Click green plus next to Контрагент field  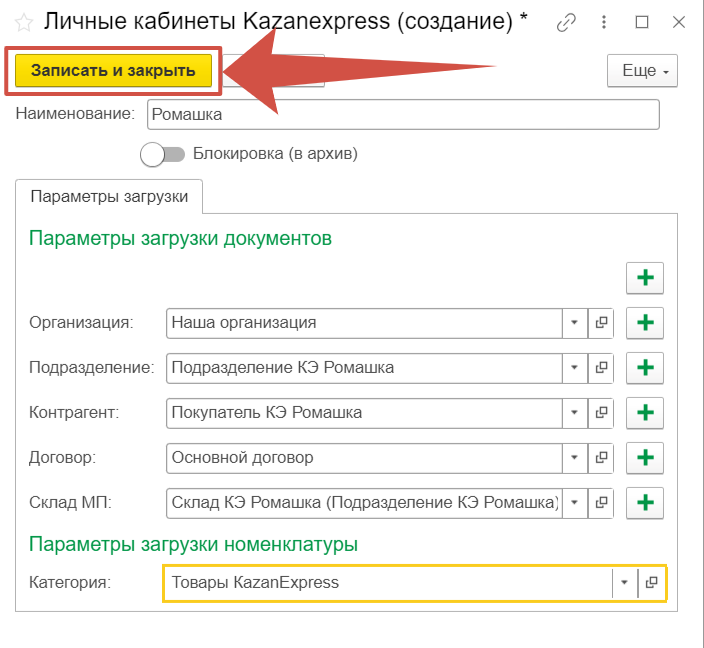[645, 413]
